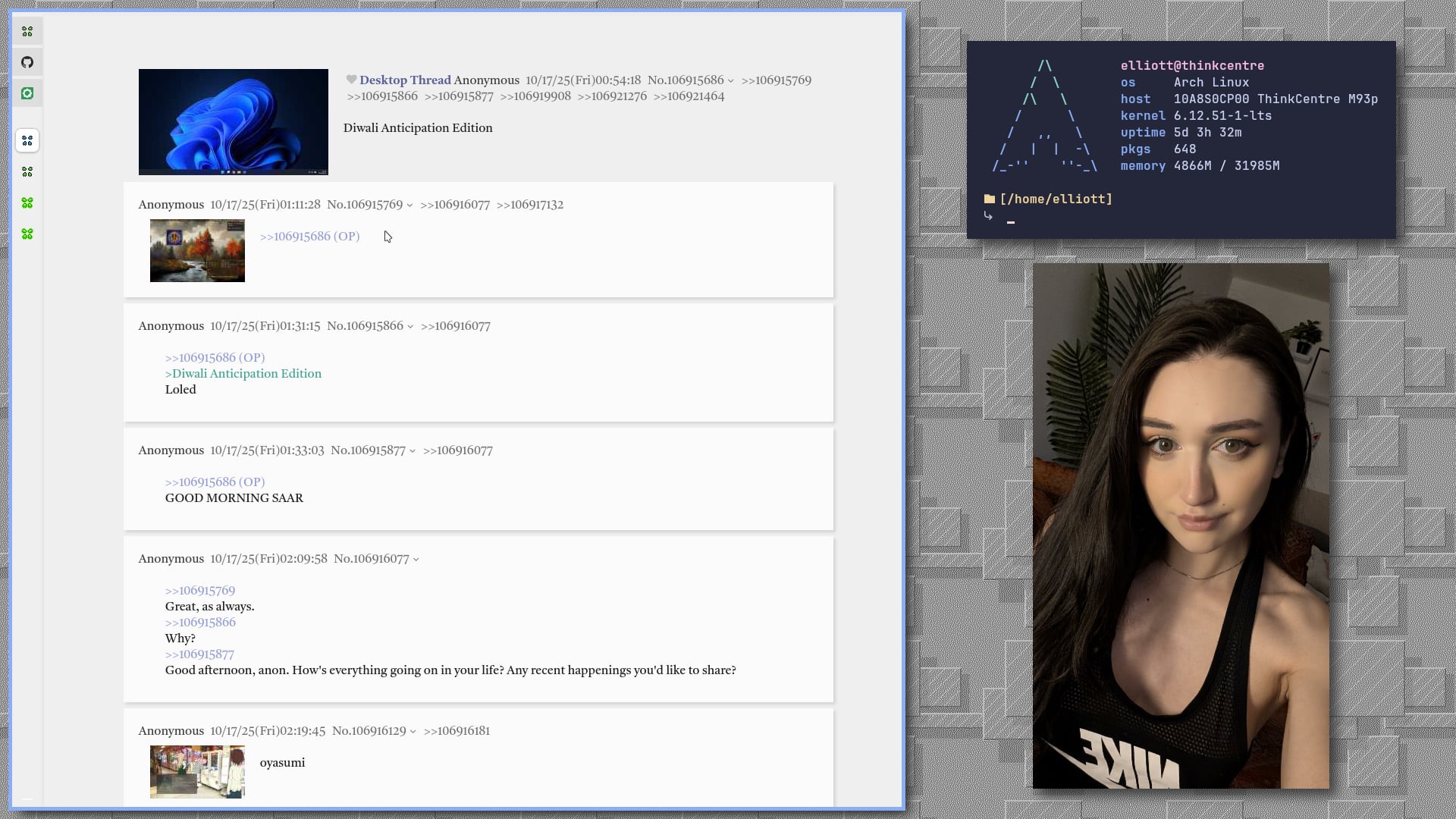Open post menu arrow for No.106916129
The width and height of the screenshot is (1456, 819).
click(x=413, y=732)
